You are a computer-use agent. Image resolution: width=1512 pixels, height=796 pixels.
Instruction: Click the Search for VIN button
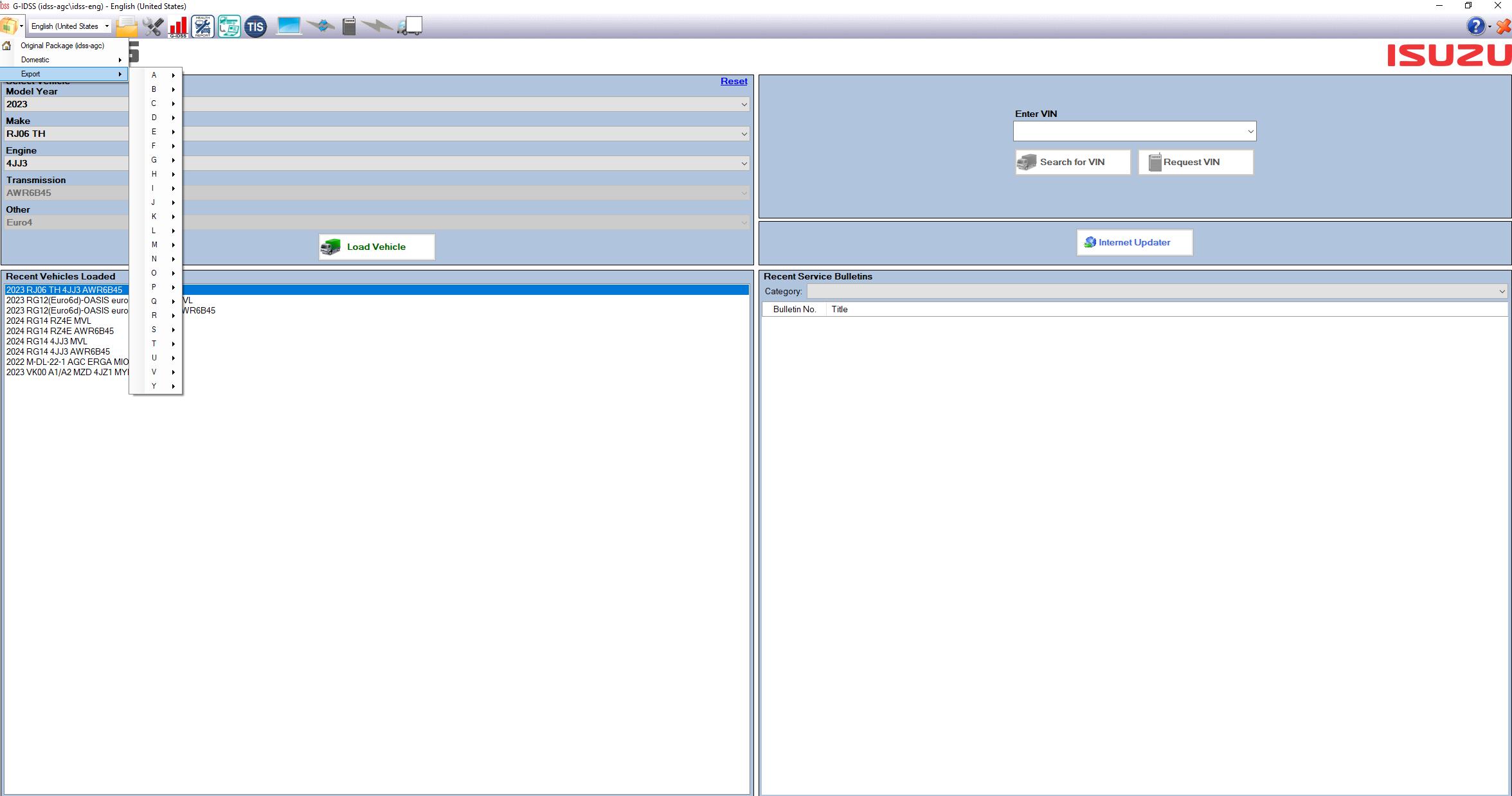tap(1073, 162)
